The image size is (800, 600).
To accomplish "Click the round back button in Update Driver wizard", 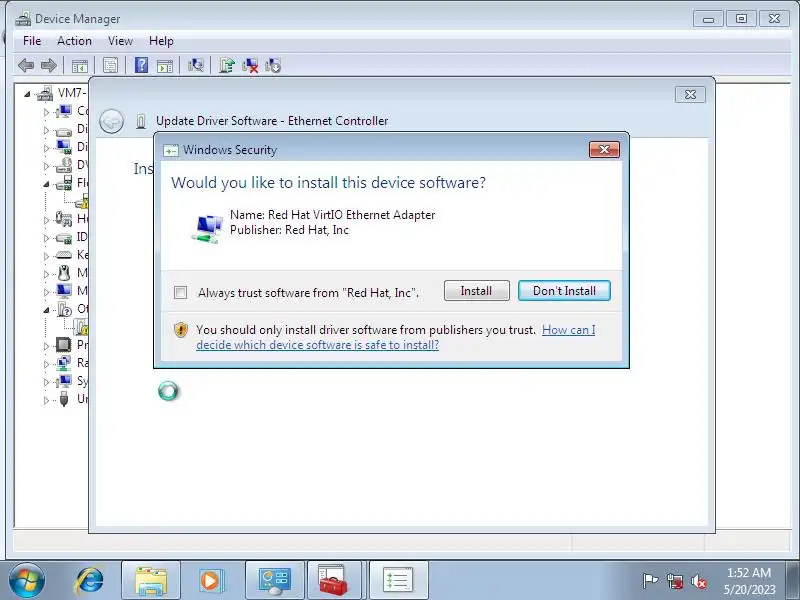I will coord(111,121).
